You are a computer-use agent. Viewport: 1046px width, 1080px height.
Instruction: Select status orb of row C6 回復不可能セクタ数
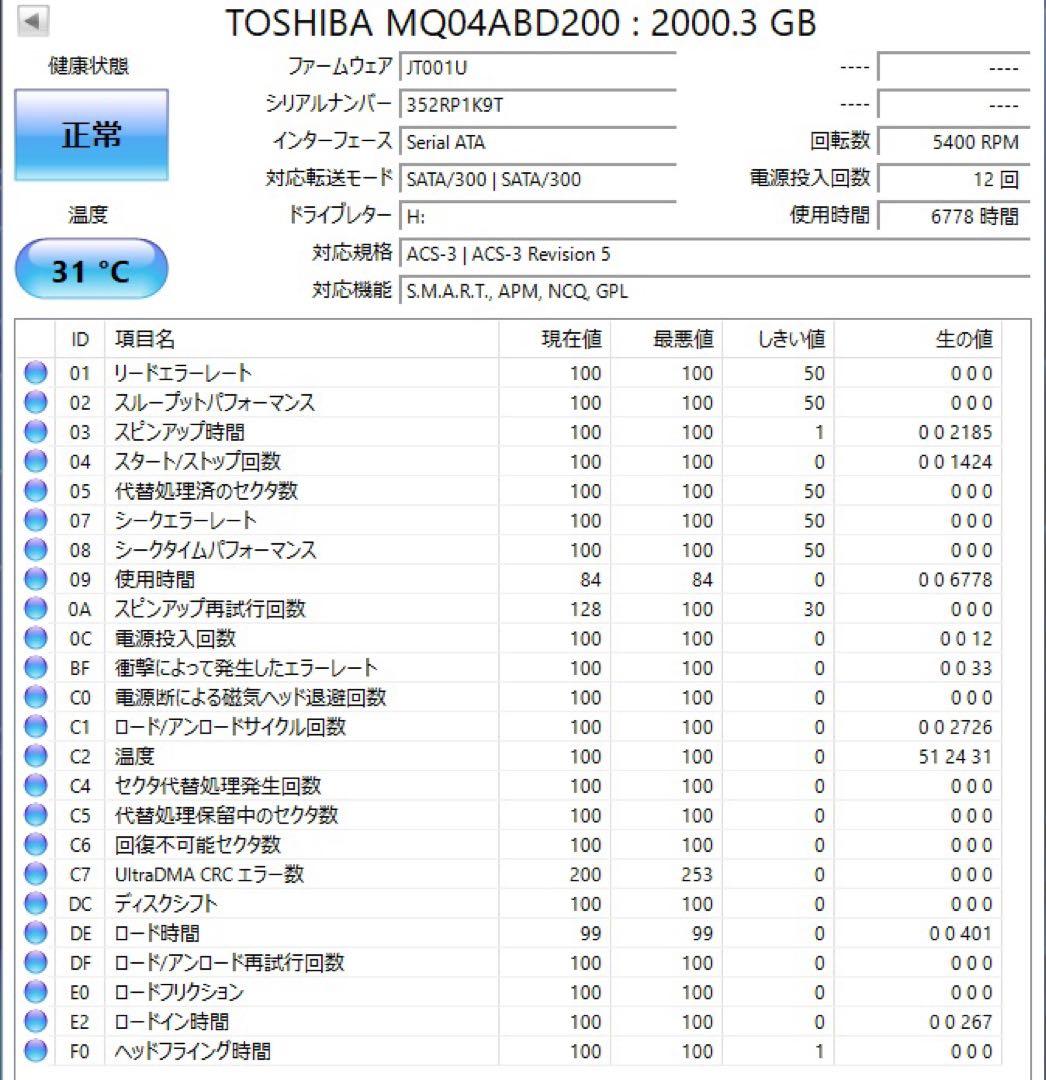click(36, 844)
